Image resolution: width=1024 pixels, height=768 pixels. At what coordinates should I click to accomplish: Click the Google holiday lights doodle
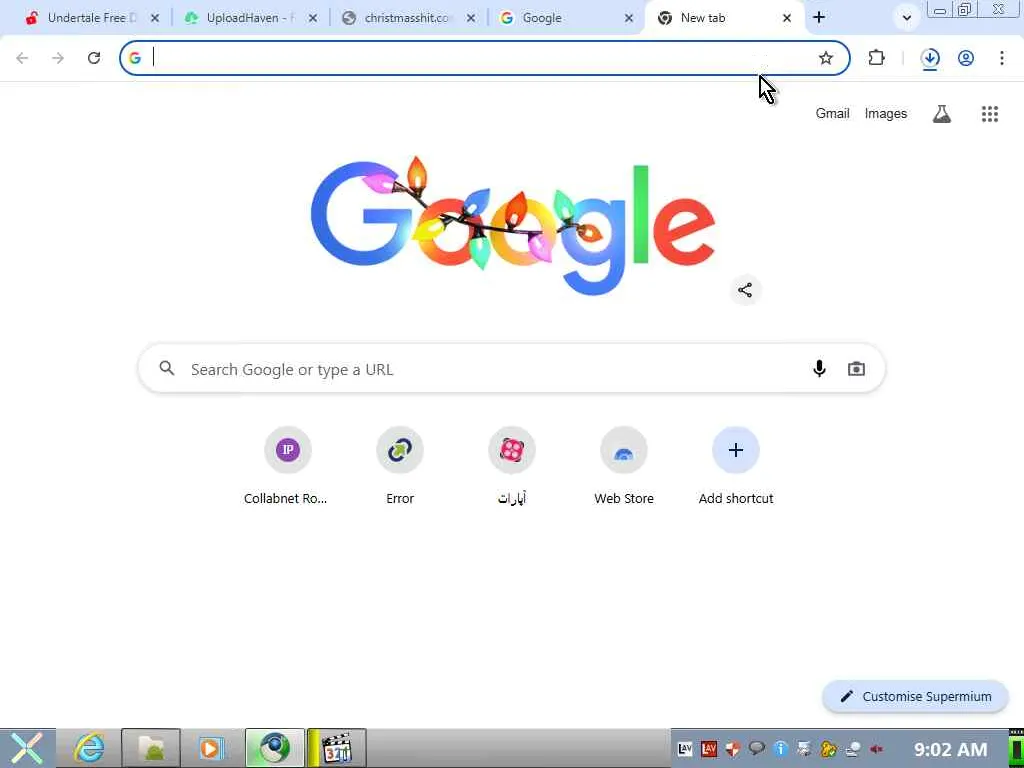point(513,225)
